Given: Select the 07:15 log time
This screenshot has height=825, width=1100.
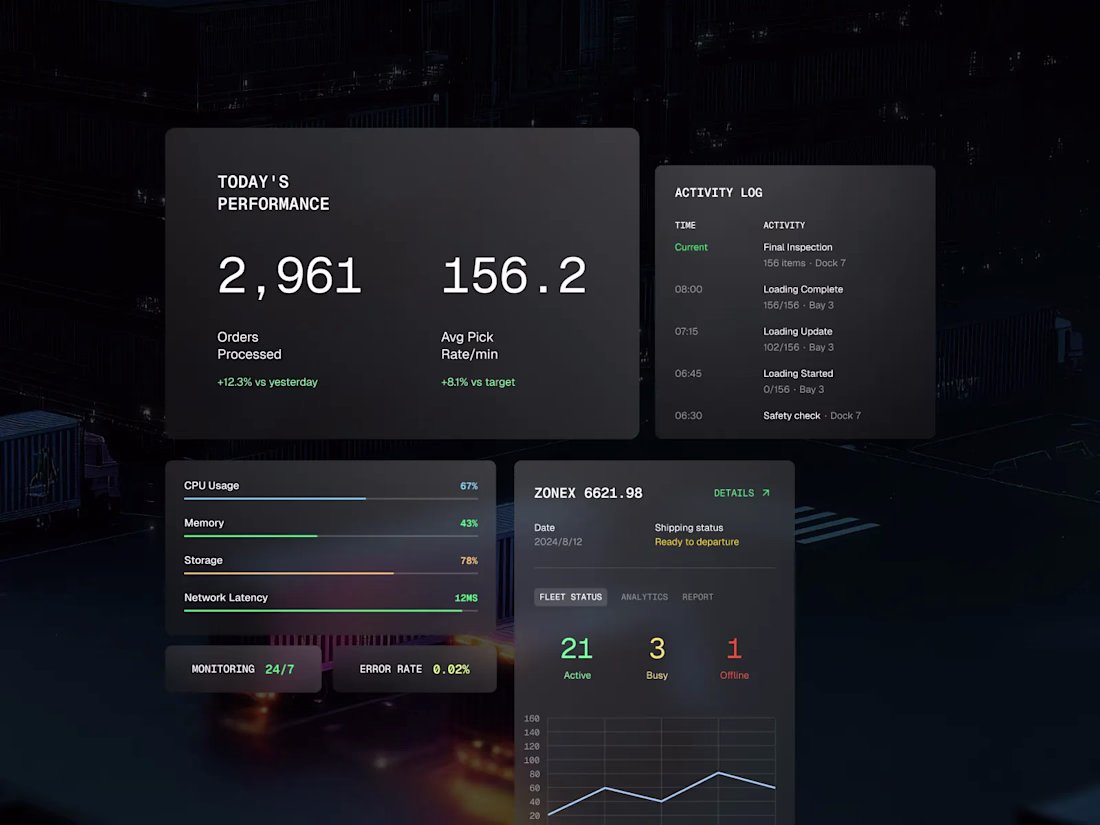Looking at the screenshot, I should [686, 331].
